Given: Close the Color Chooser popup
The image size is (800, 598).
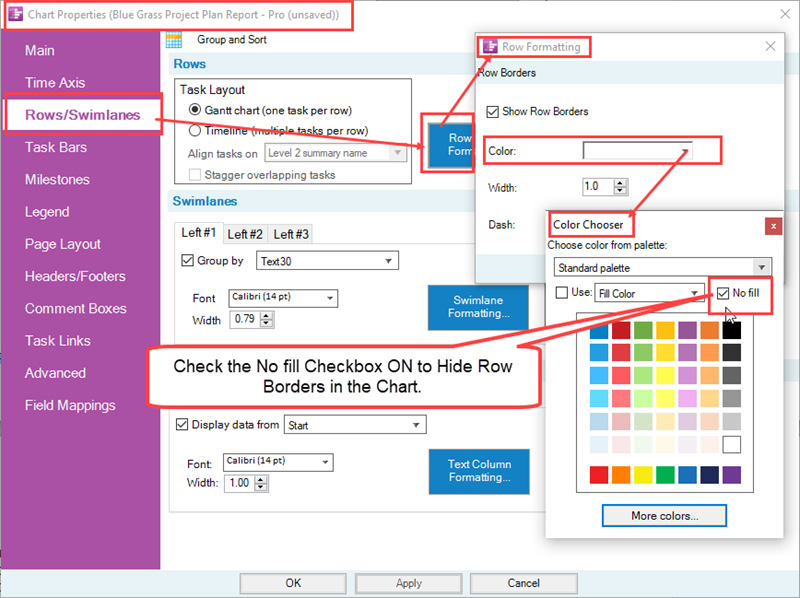Looking at the screenshot, I should click(773, 226).
